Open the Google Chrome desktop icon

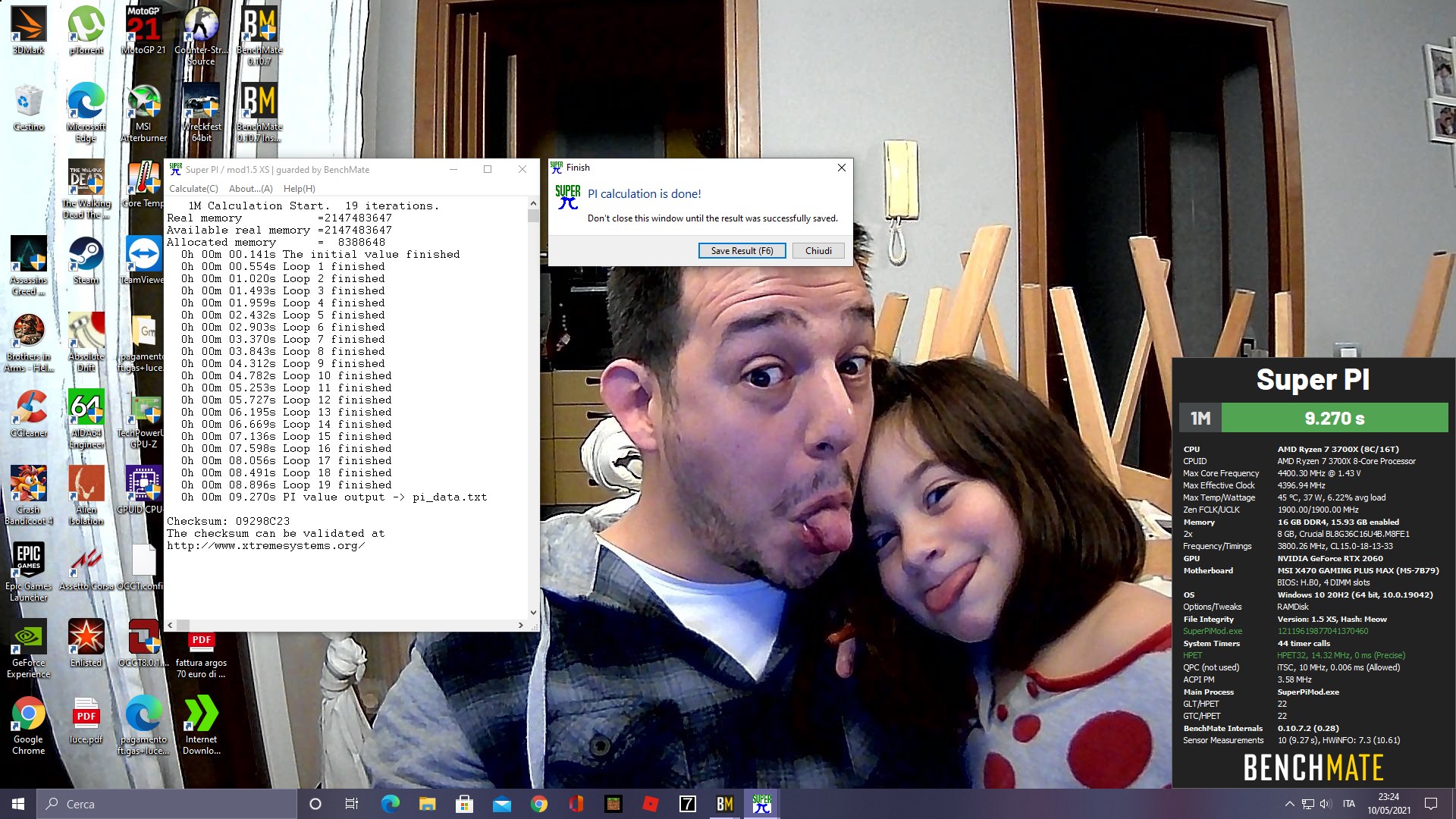tap(29, 725)
